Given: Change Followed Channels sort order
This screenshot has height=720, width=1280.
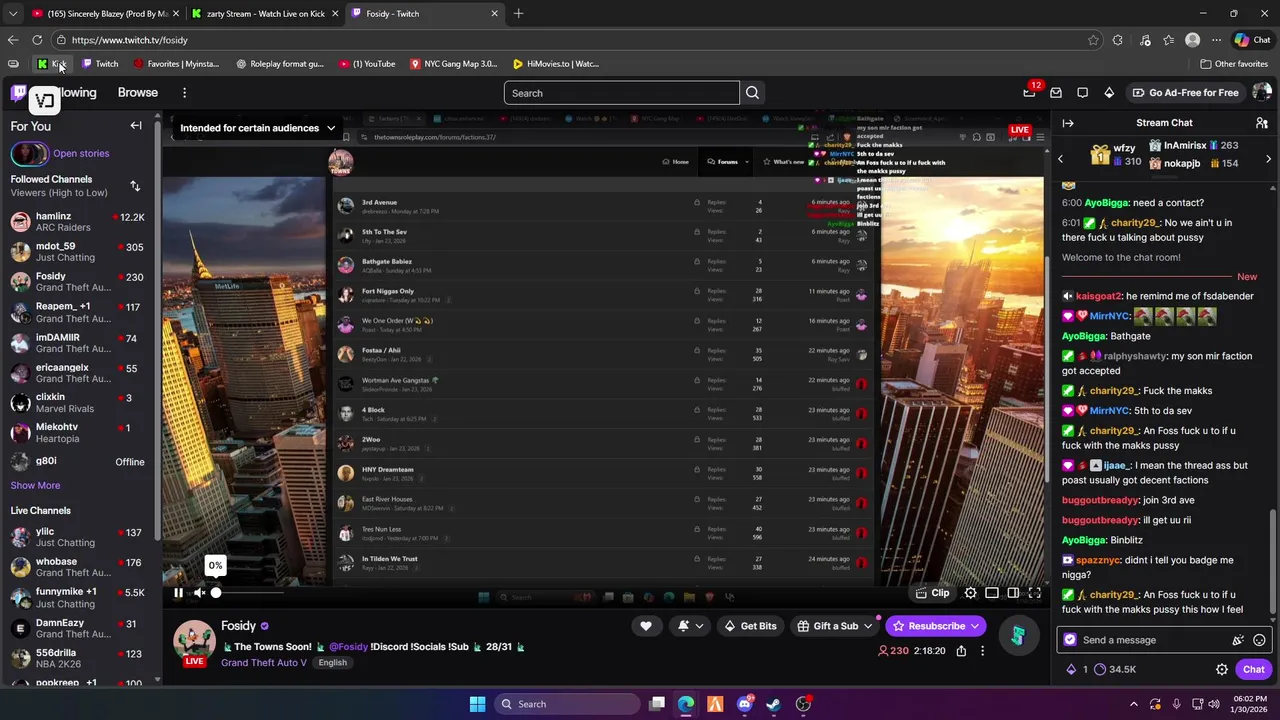Looking at the screenshot, I should [135, 186].
